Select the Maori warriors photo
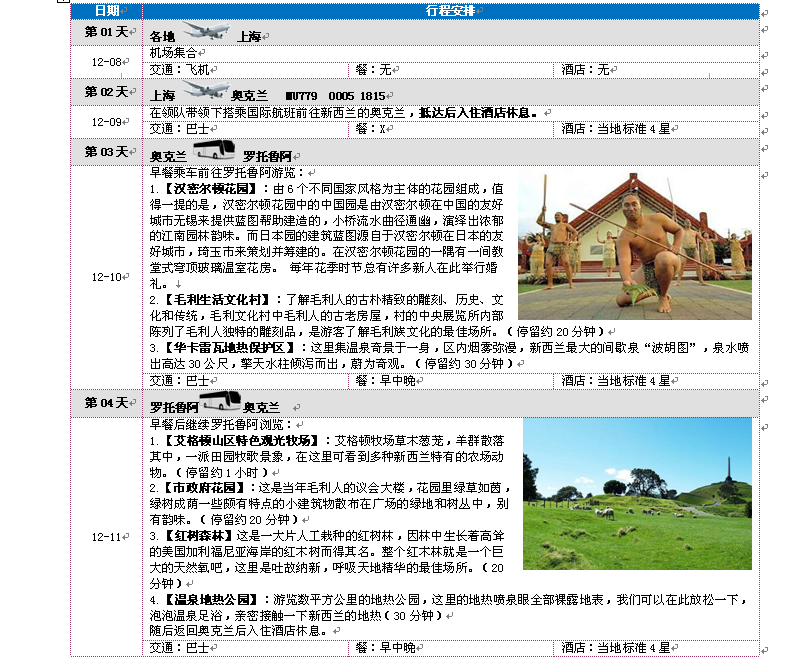 click(634, 233)
